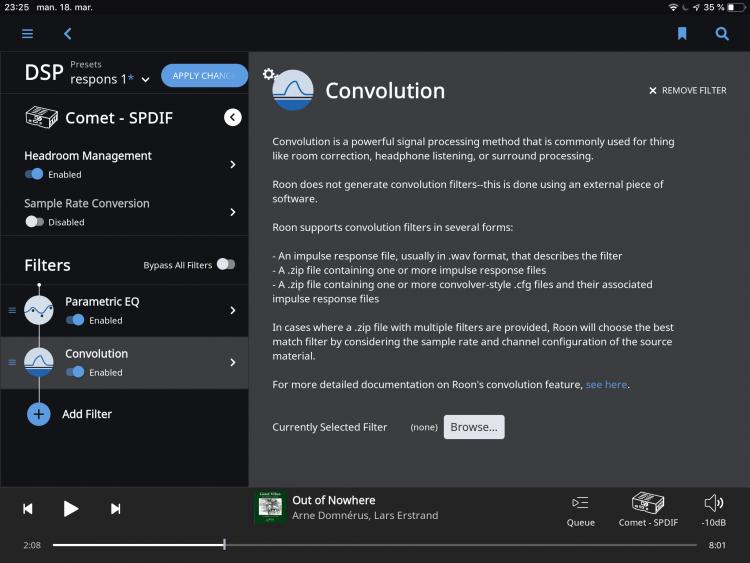Skip to the previous track
Image resolution: width=750 pixels, height=563 pixels.
point(28,509)
